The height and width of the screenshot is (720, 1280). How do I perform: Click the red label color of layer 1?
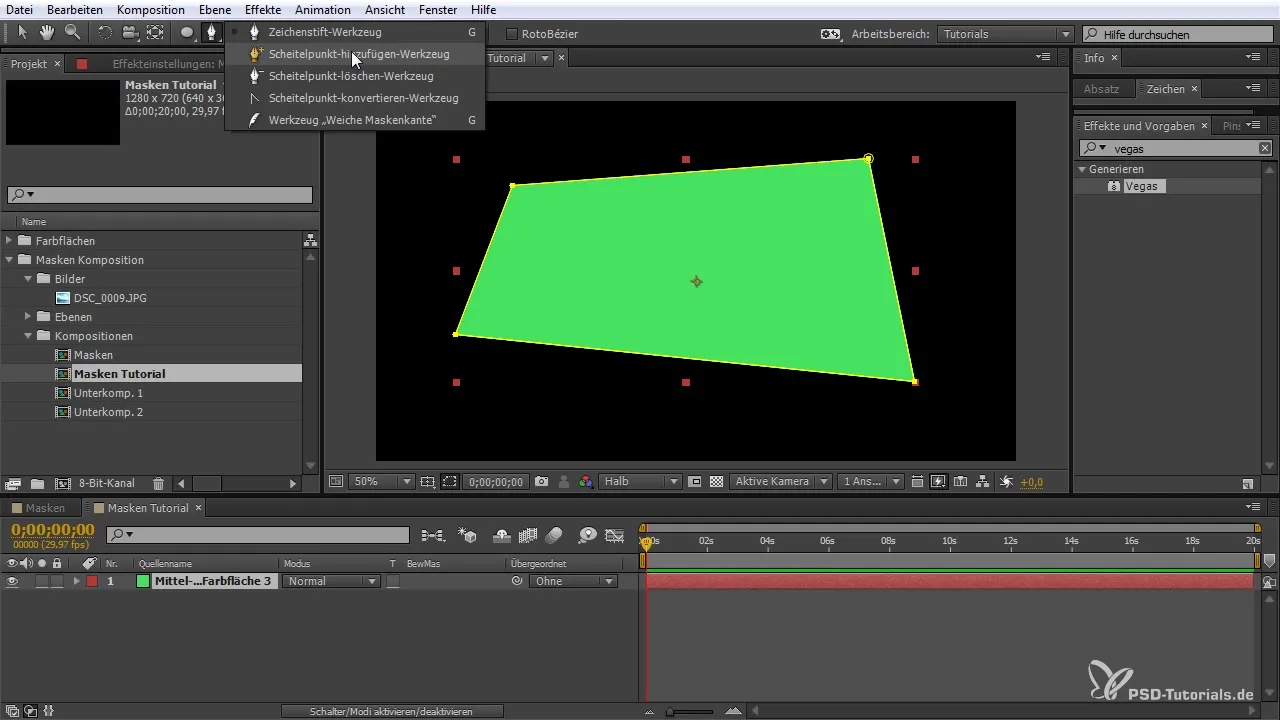(92, 581)
